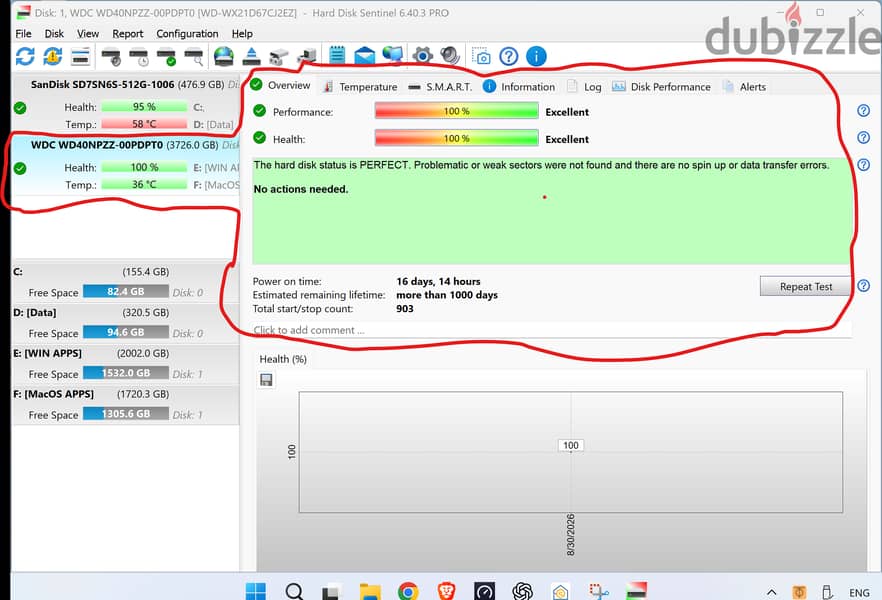Switch to the Overview tab

[281, 85]
